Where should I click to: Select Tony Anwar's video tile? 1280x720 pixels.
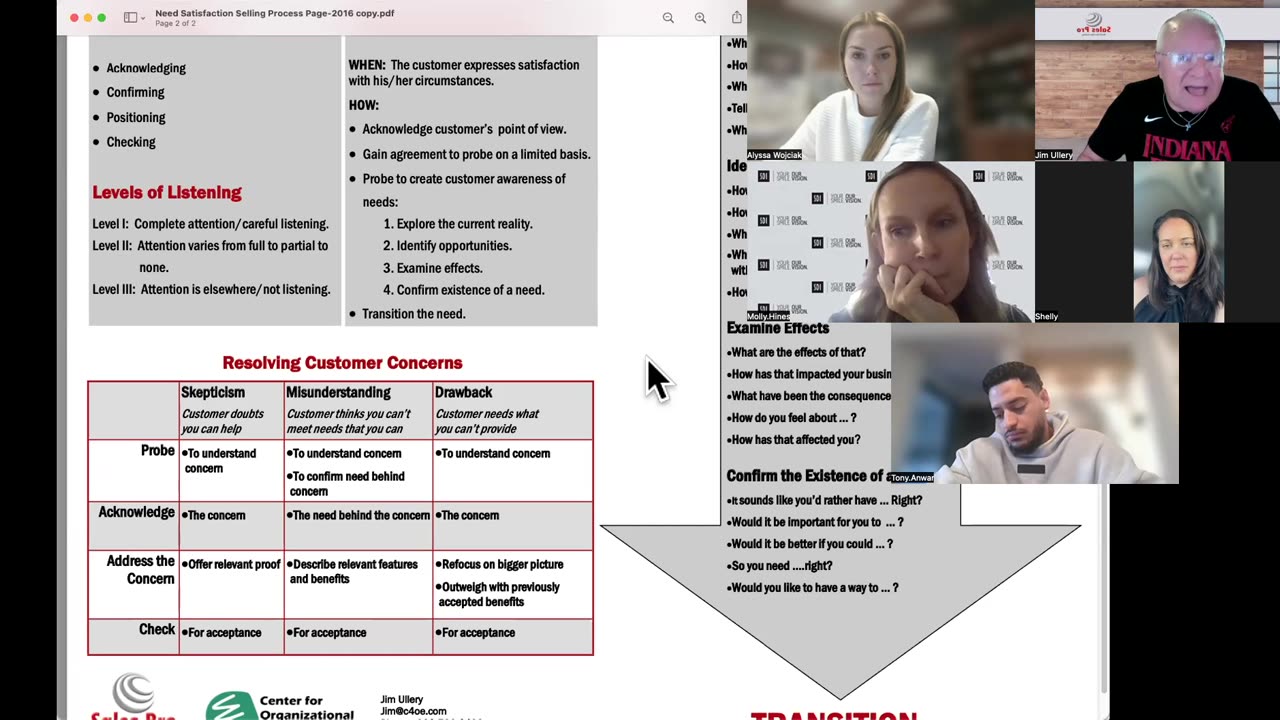tap(1034, 403)
